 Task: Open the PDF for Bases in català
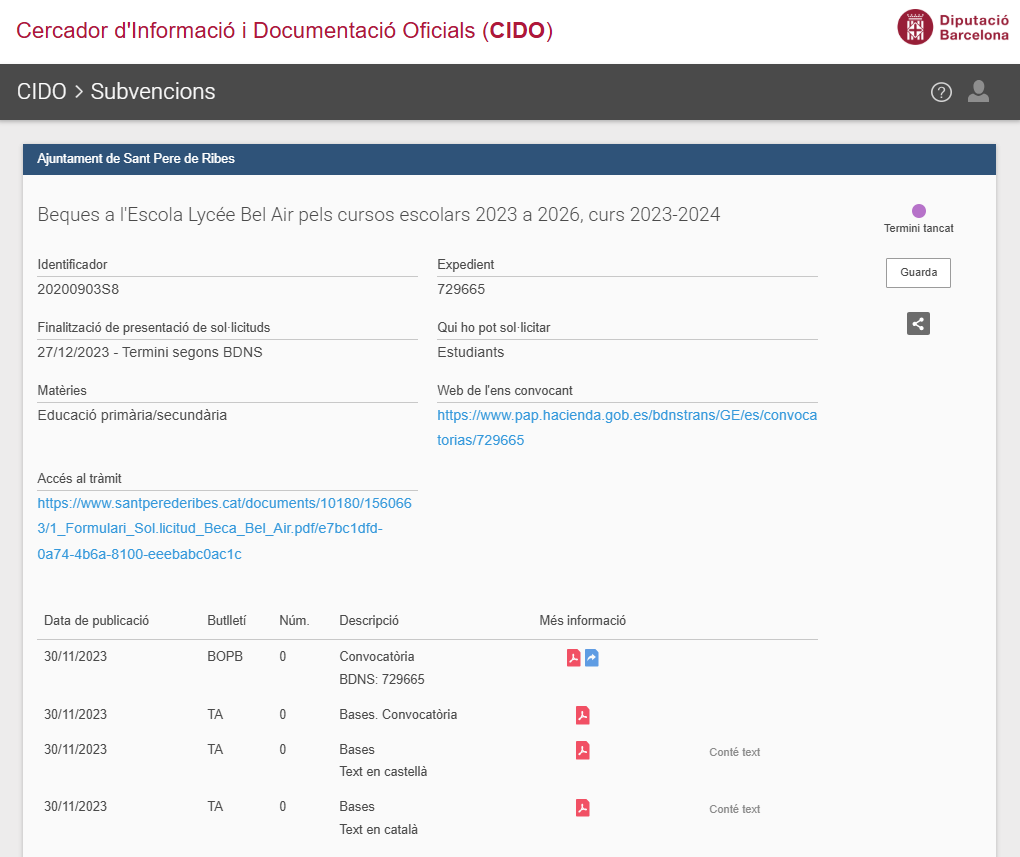click(582, 808)
